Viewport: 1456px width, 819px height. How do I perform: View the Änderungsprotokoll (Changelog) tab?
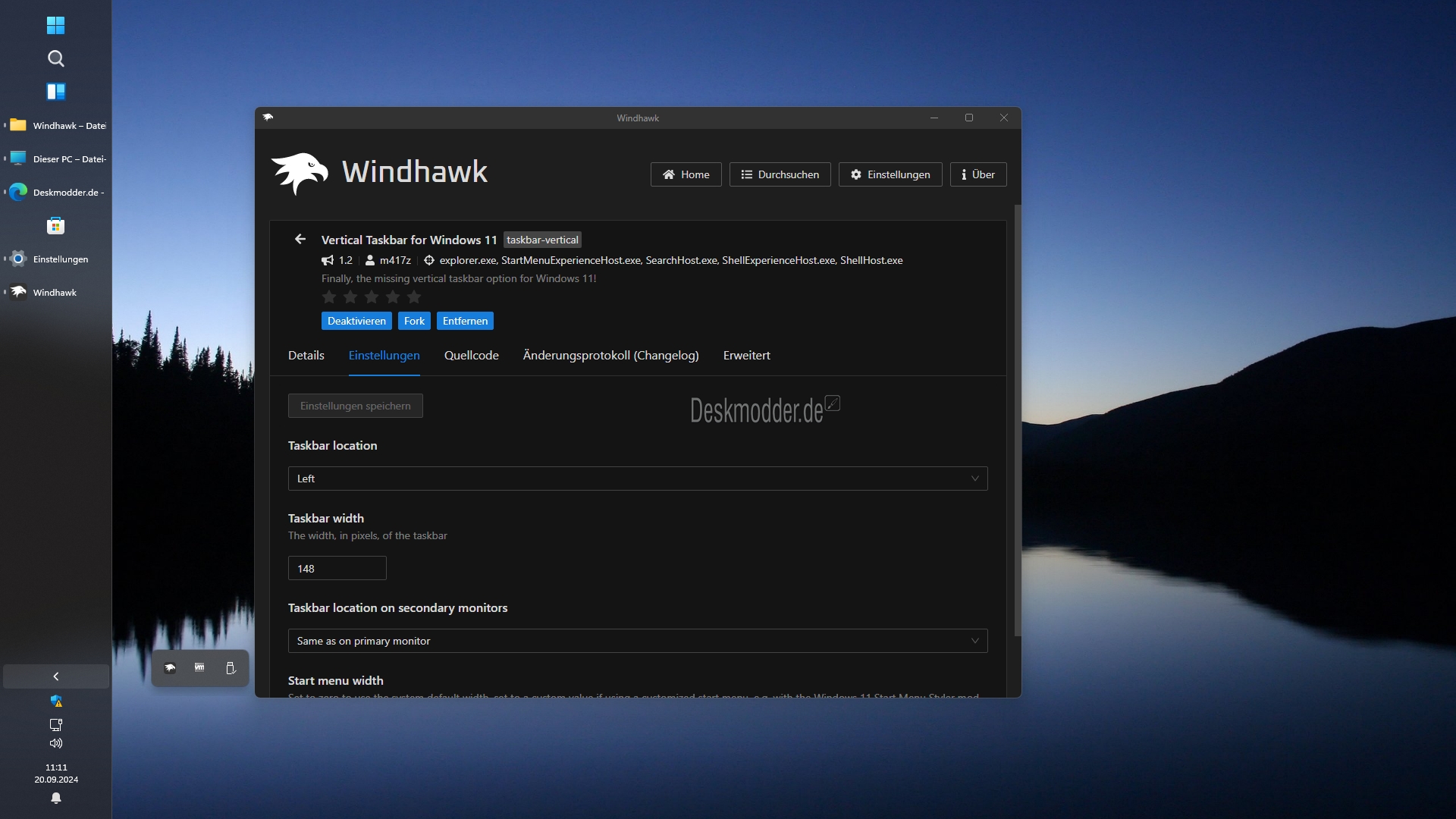[610, 355]
